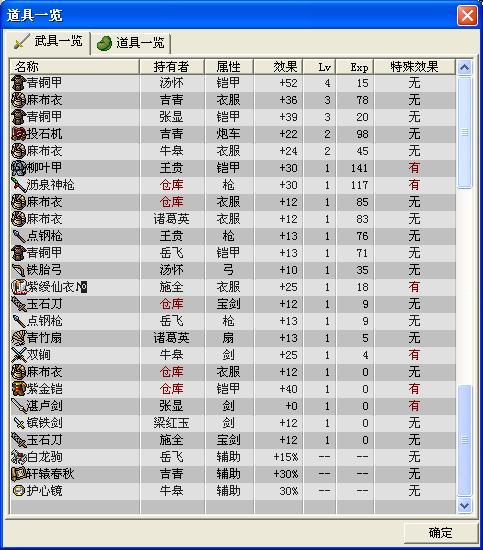Click the 紫绶仙衣 robe icon

coord(19,287)
